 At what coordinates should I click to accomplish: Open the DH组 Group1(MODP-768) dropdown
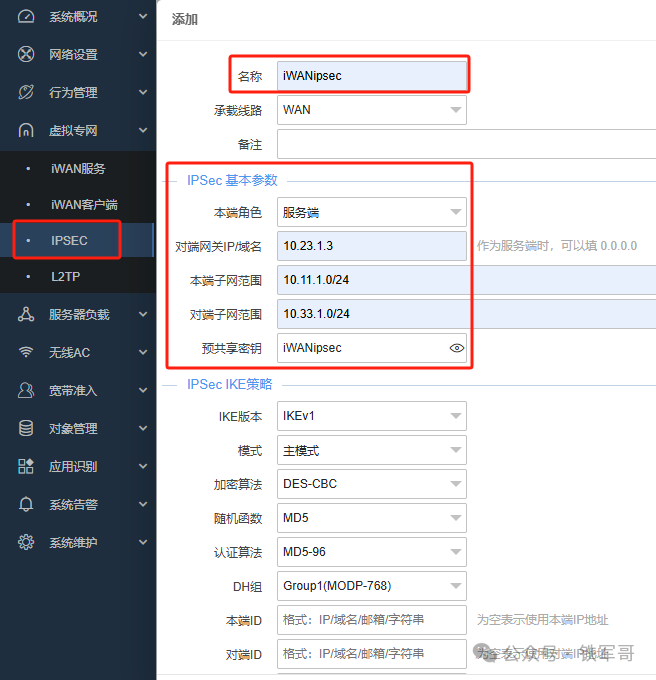tap(372, 586)
